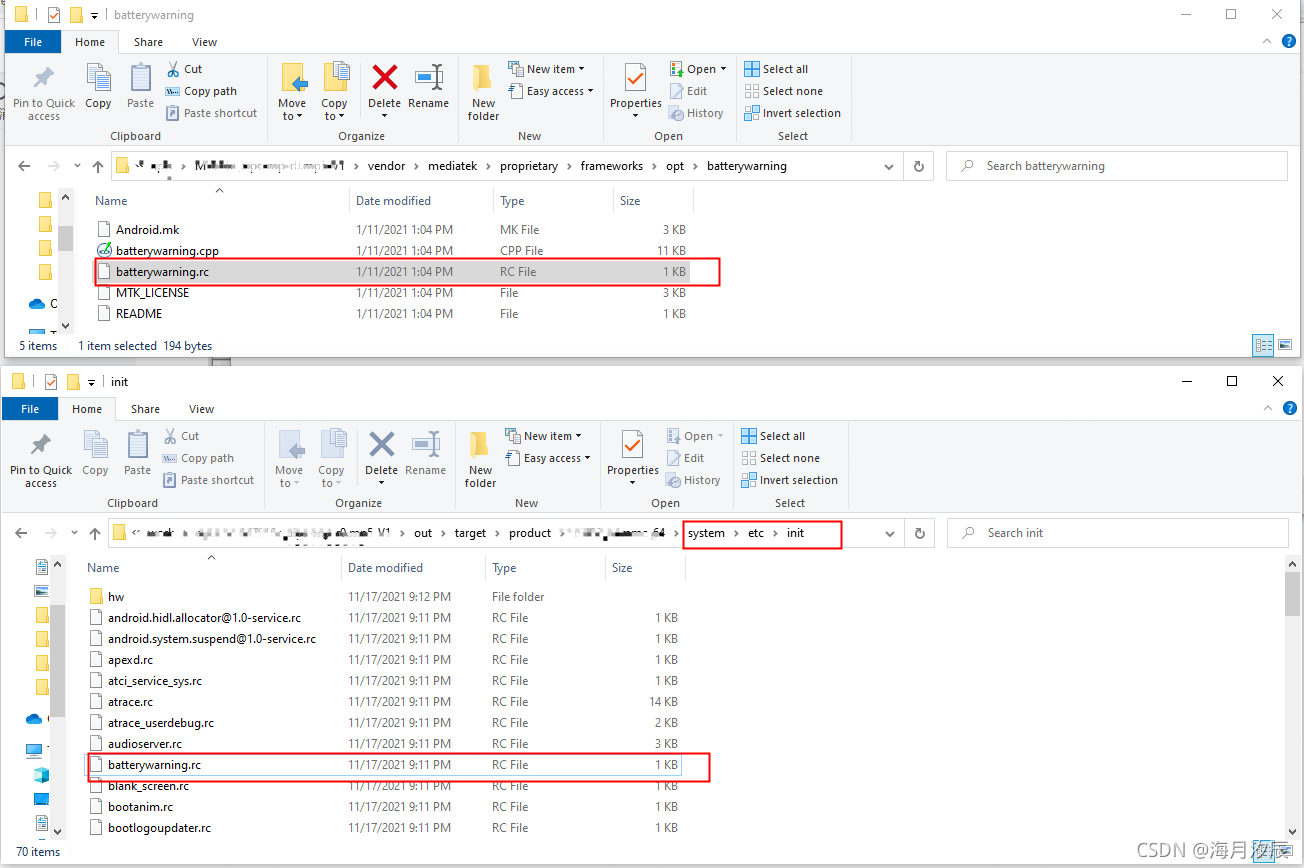The image size is (1304, 868).
Task: Click the Rename icon in the ribbon
Action: point(429,90)
